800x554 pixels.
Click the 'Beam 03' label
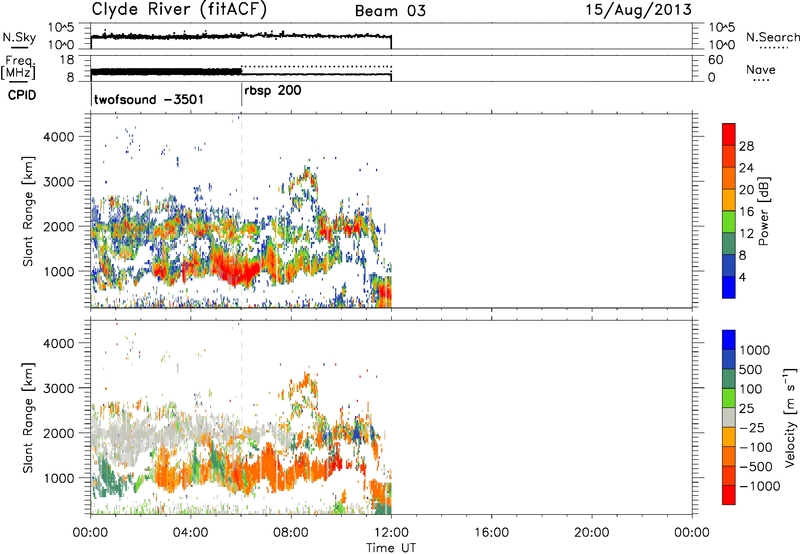click(390, 11)
